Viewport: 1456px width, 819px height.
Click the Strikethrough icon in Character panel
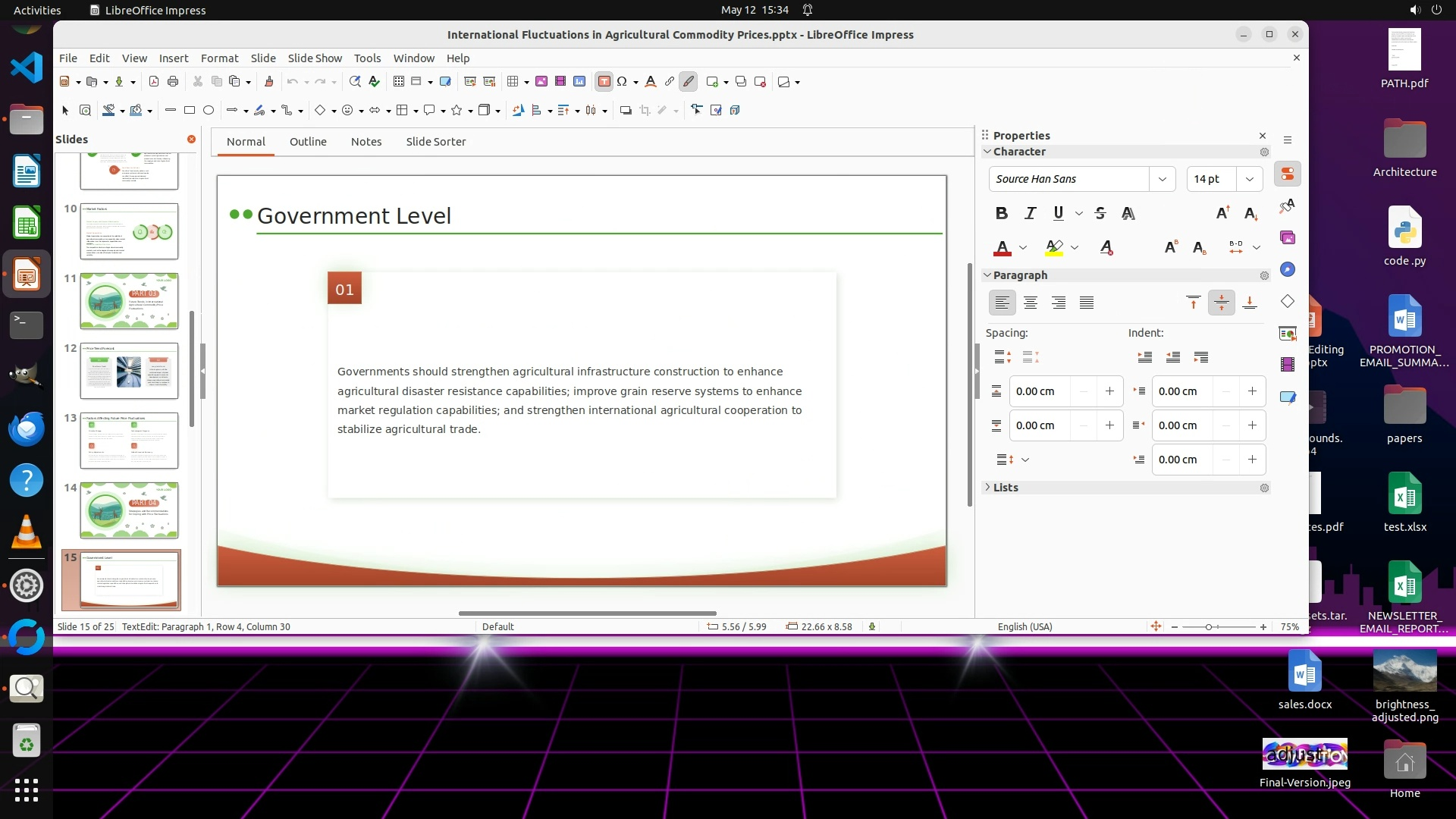click(x=1100, y=213)
